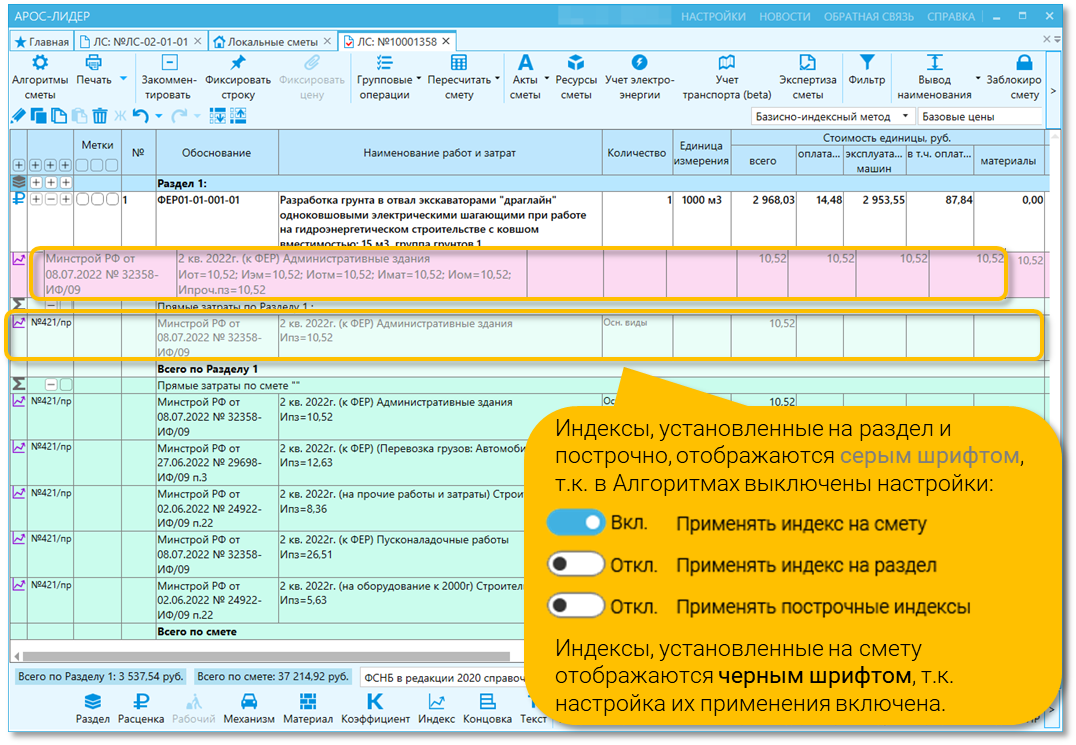
Task: Open Учет транспорта (beta) tool
Action: 727,63
